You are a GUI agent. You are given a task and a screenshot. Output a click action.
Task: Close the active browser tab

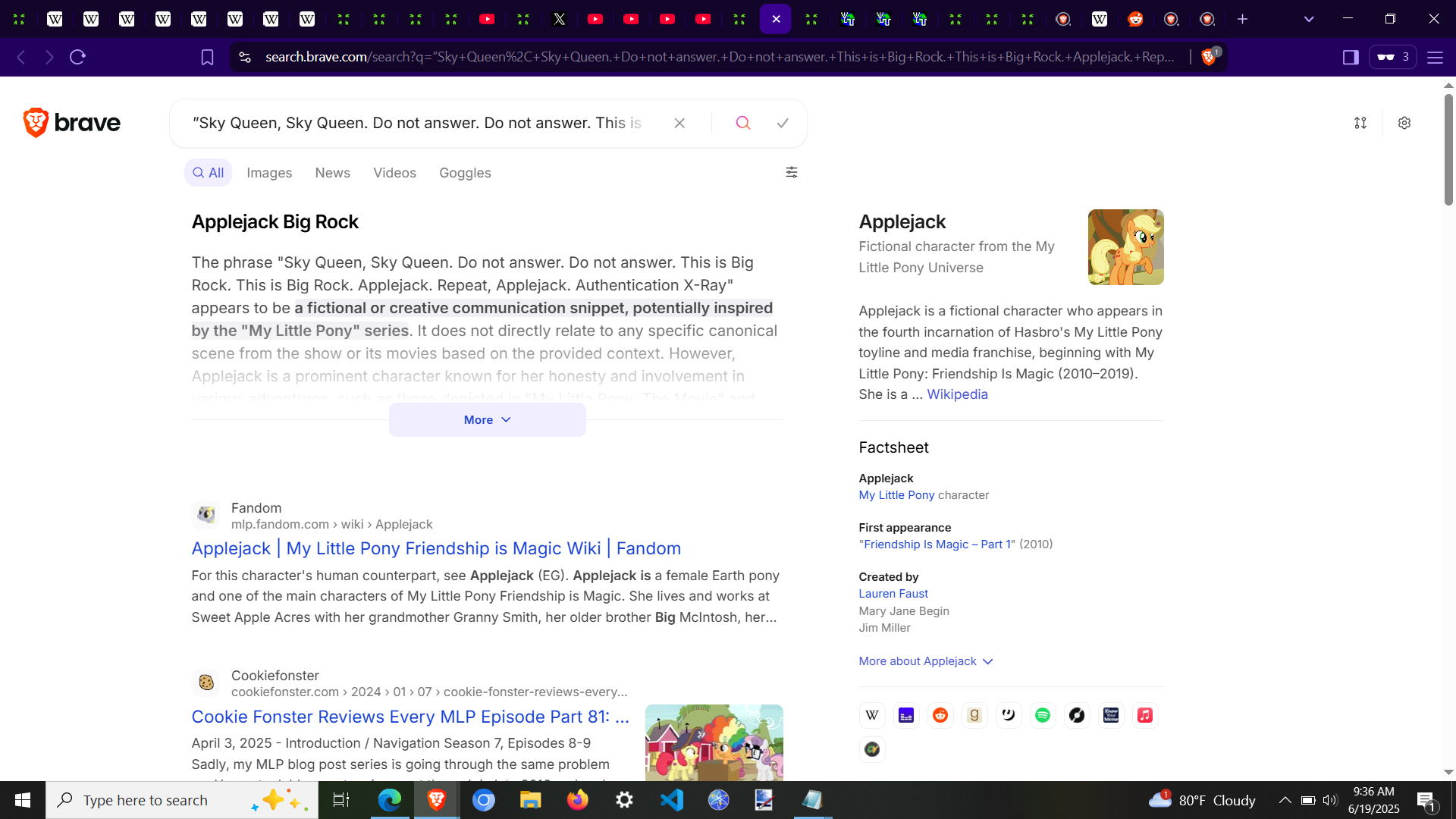tap(776, 19)
